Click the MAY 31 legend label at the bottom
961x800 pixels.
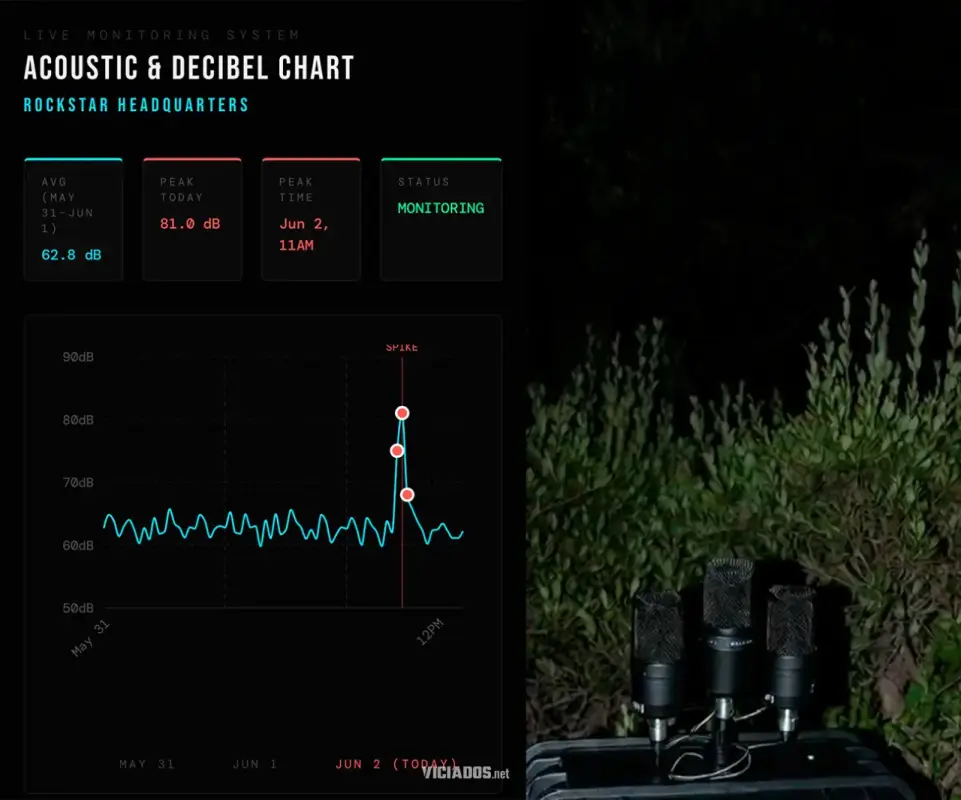click(x=147, y=764)
